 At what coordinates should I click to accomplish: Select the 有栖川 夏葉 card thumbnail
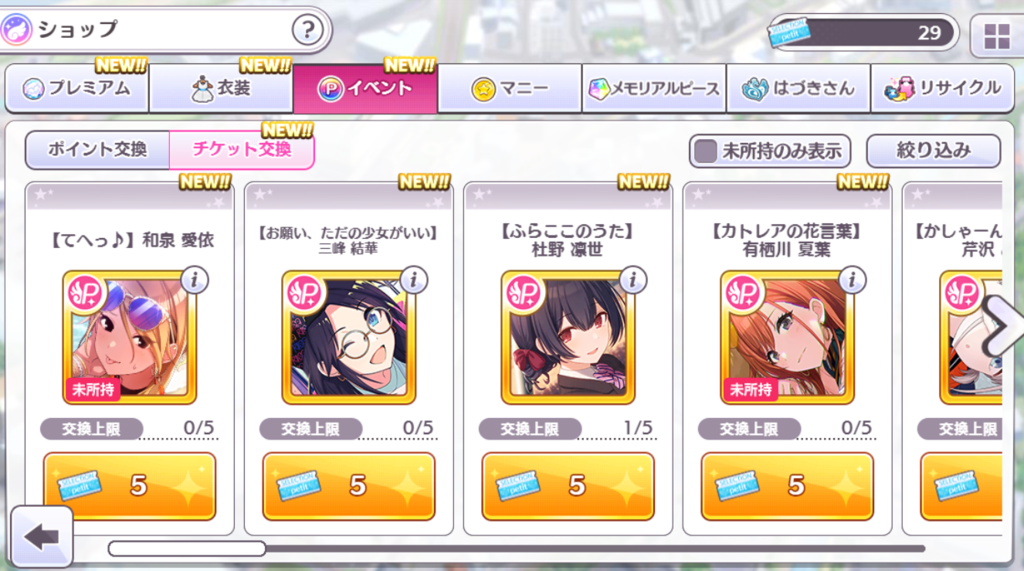pos(787,337)
